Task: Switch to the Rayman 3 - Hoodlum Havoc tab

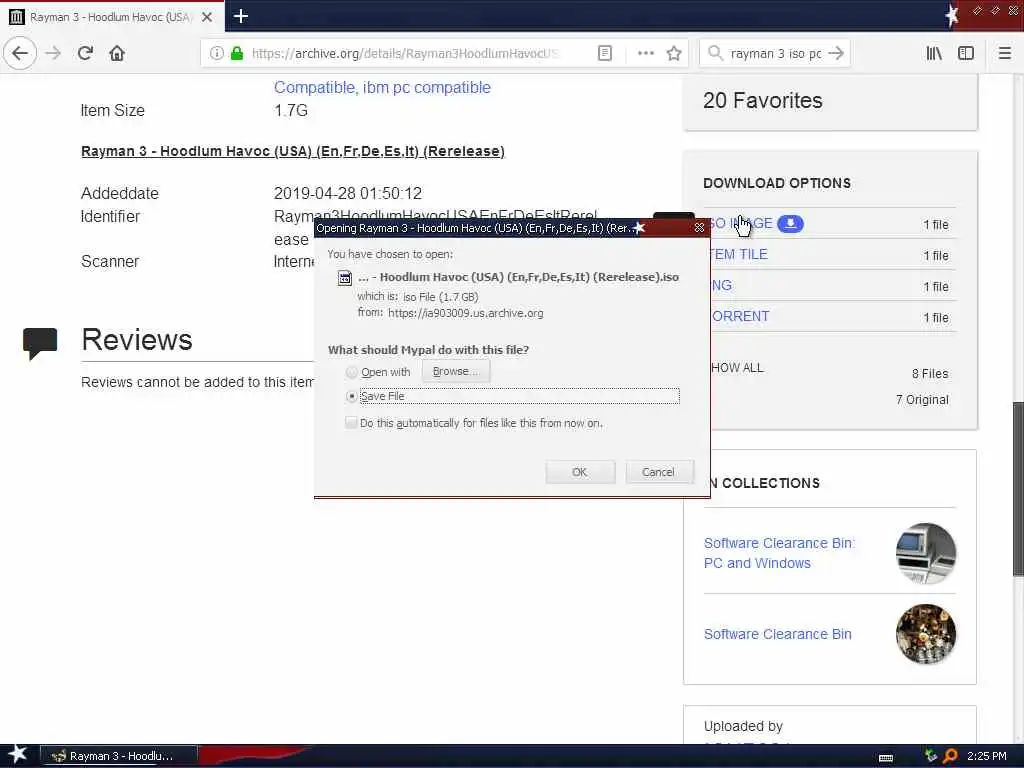Action: (111, 17)
